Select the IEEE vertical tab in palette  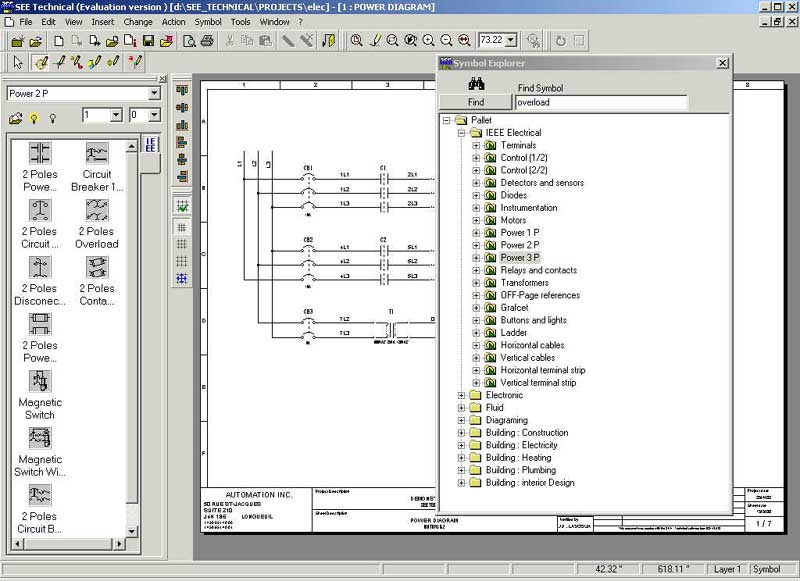[x=150, y=145]
